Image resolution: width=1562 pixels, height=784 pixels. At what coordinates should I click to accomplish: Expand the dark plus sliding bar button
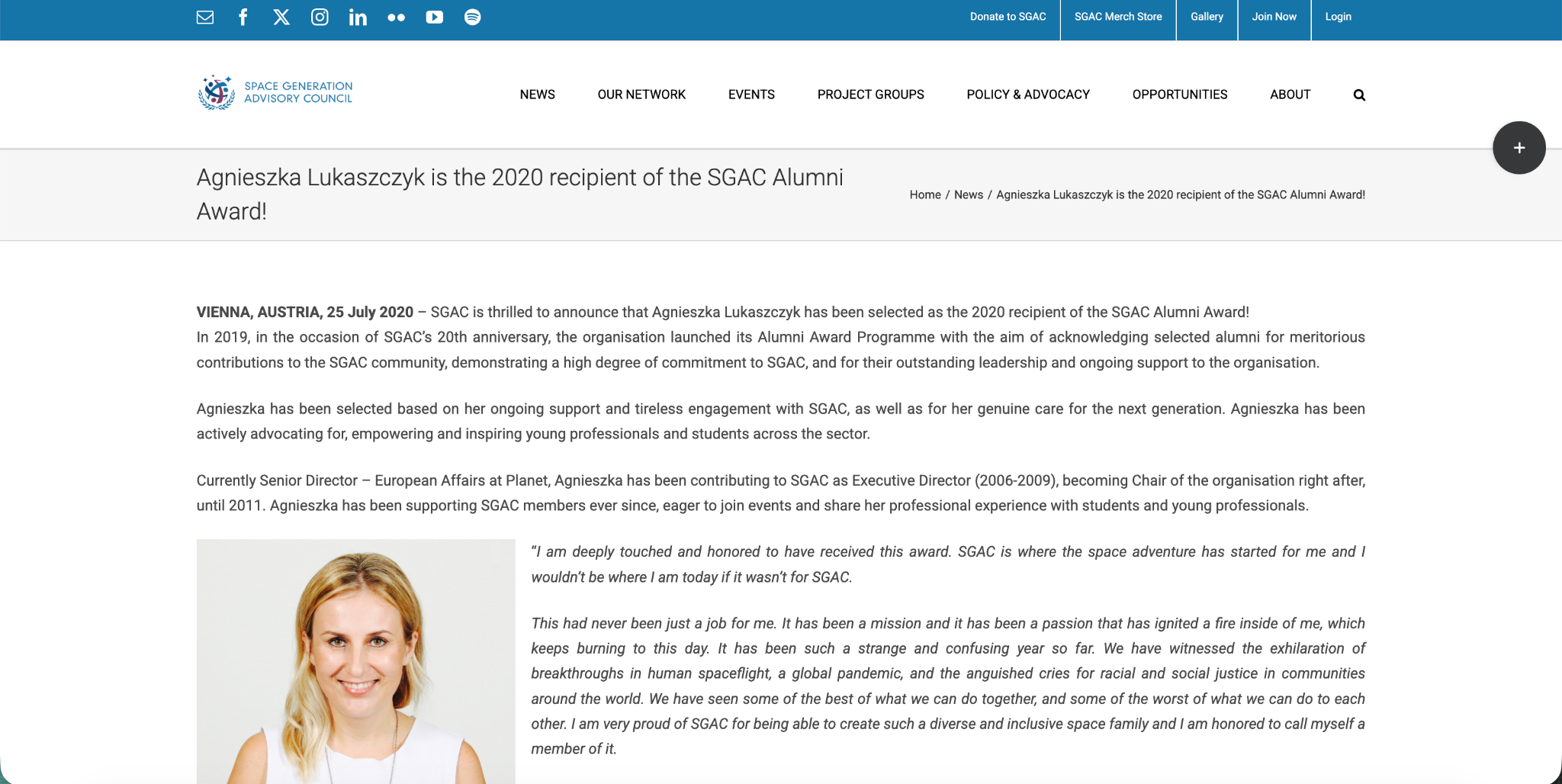(x=1519, y=148)
